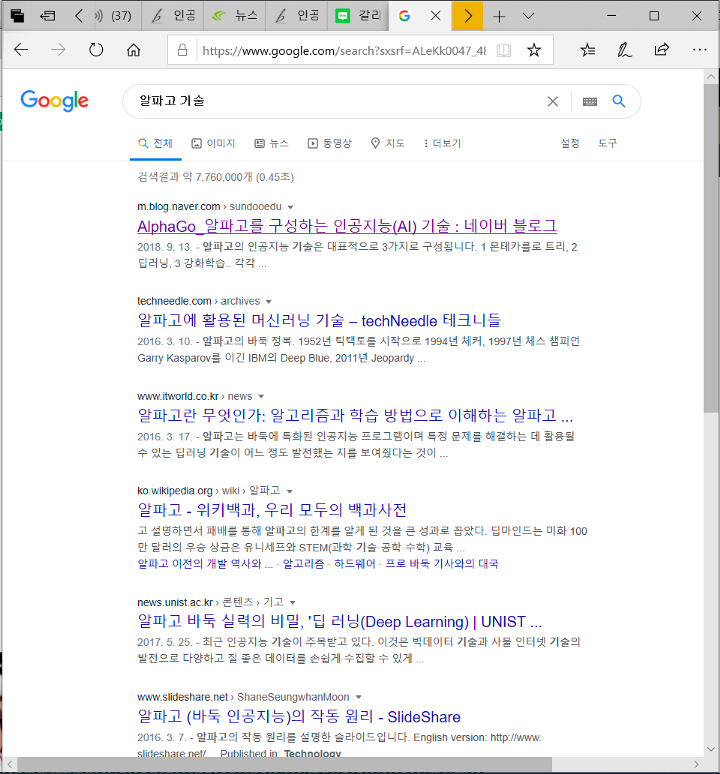Screen dimensions: 720x774
Task: Open the 알고리즘 Wikipedia sitelink
Action: (303, 563)
